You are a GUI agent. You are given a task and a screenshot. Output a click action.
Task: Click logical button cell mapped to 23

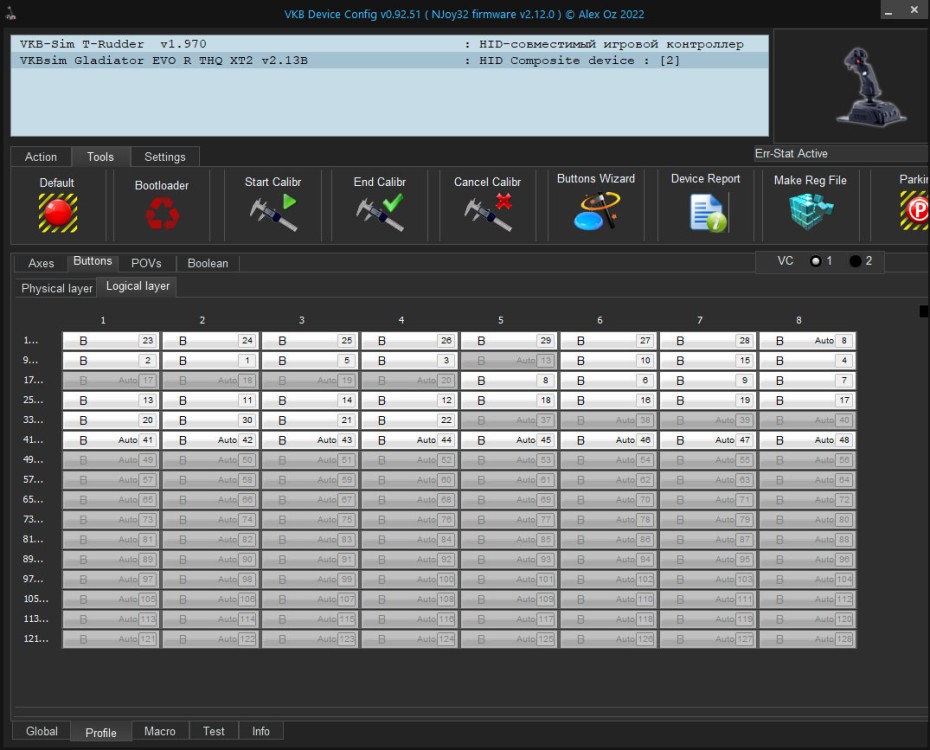110,341
